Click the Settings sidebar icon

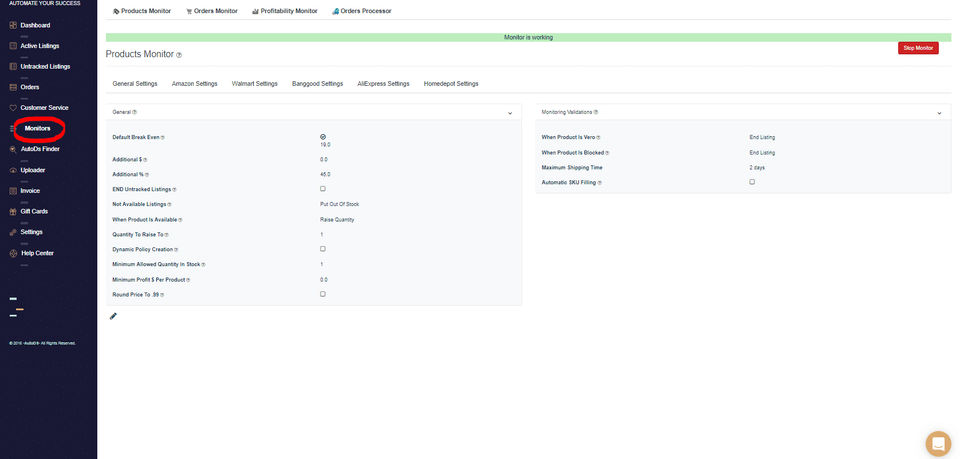click(x=13, y=233)
